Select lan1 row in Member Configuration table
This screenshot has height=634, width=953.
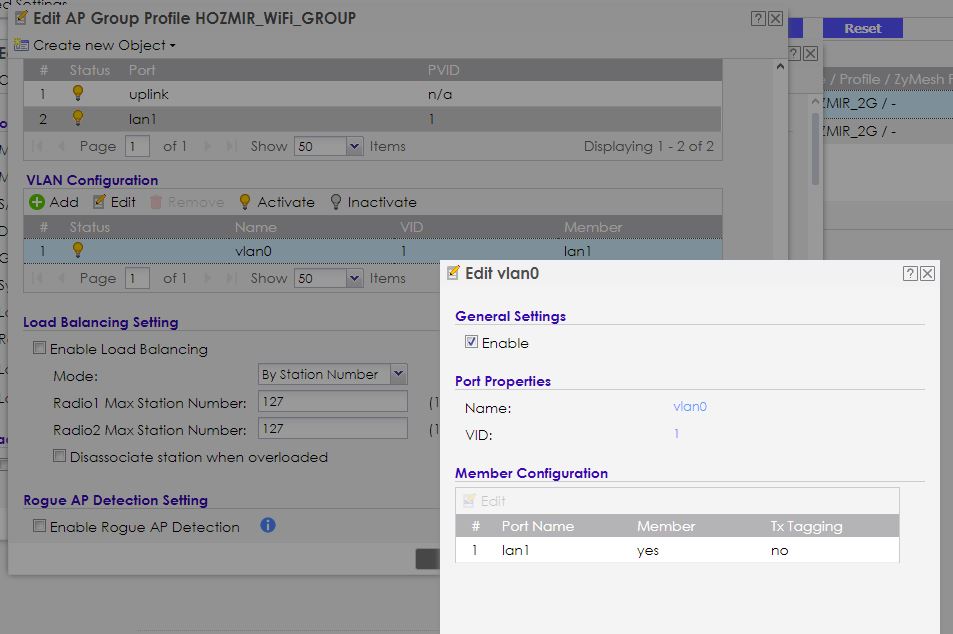677,550
